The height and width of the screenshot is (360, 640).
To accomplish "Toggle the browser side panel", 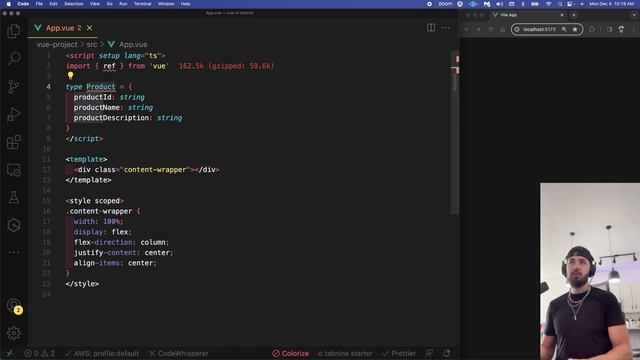I will pyautogui.click(x=609, y=29).
